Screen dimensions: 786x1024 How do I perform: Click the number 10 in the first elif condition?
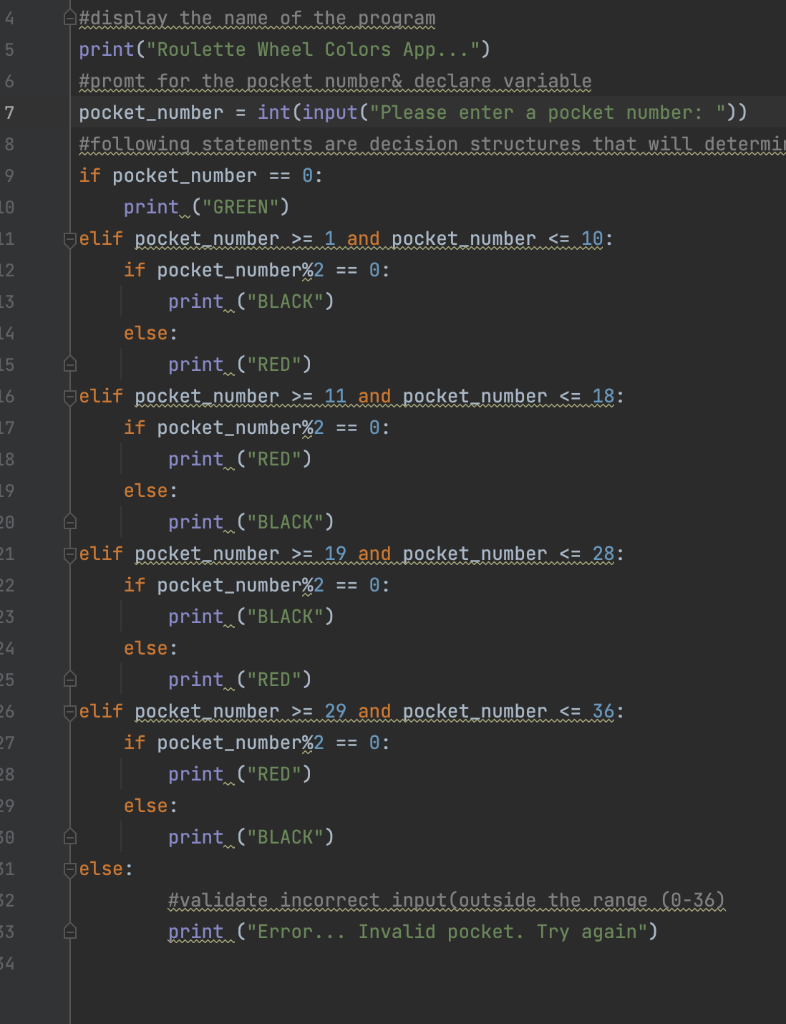(x=592, y=239)
